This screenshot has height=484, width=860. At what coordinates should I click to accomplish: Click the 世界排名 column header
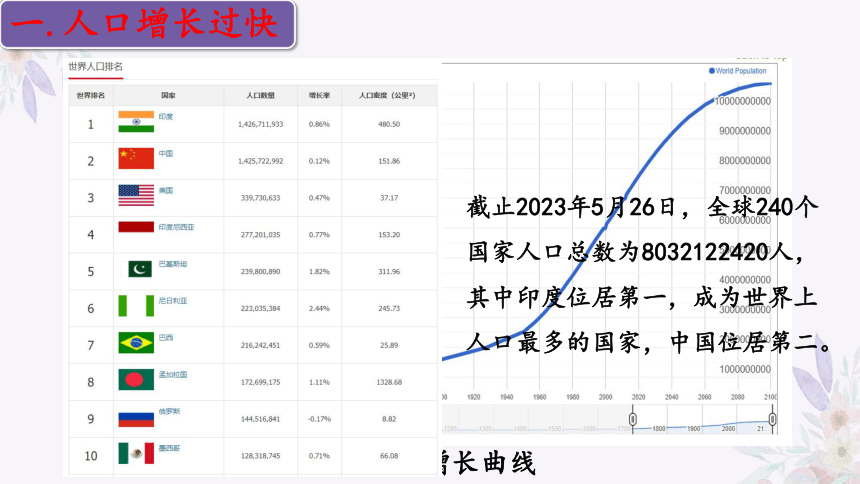tap(90, 95)
